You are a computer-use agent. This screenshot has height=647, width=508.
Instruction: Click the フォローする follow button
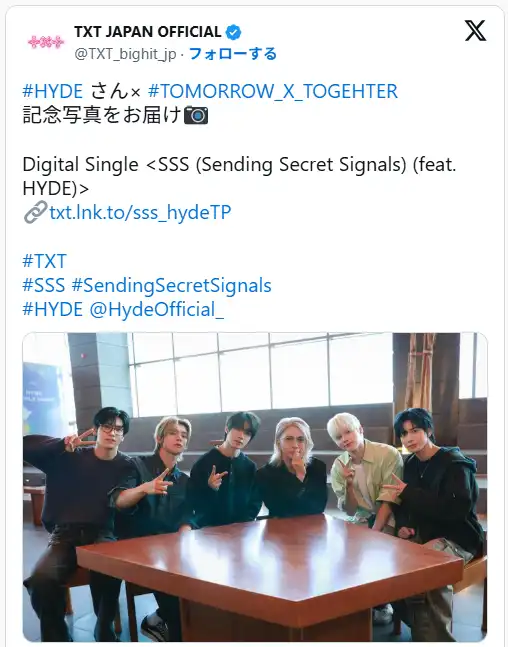tap(233, 54)
